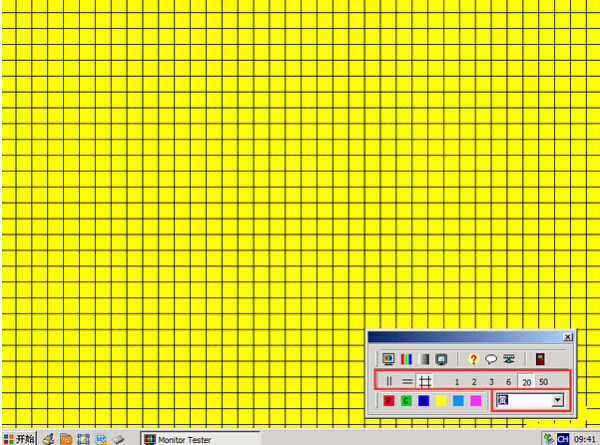Image resolution: width=600 pixels, height=445 pixels.
Task: Open the color monitor test icon
Action: click(x=388, y=359)
